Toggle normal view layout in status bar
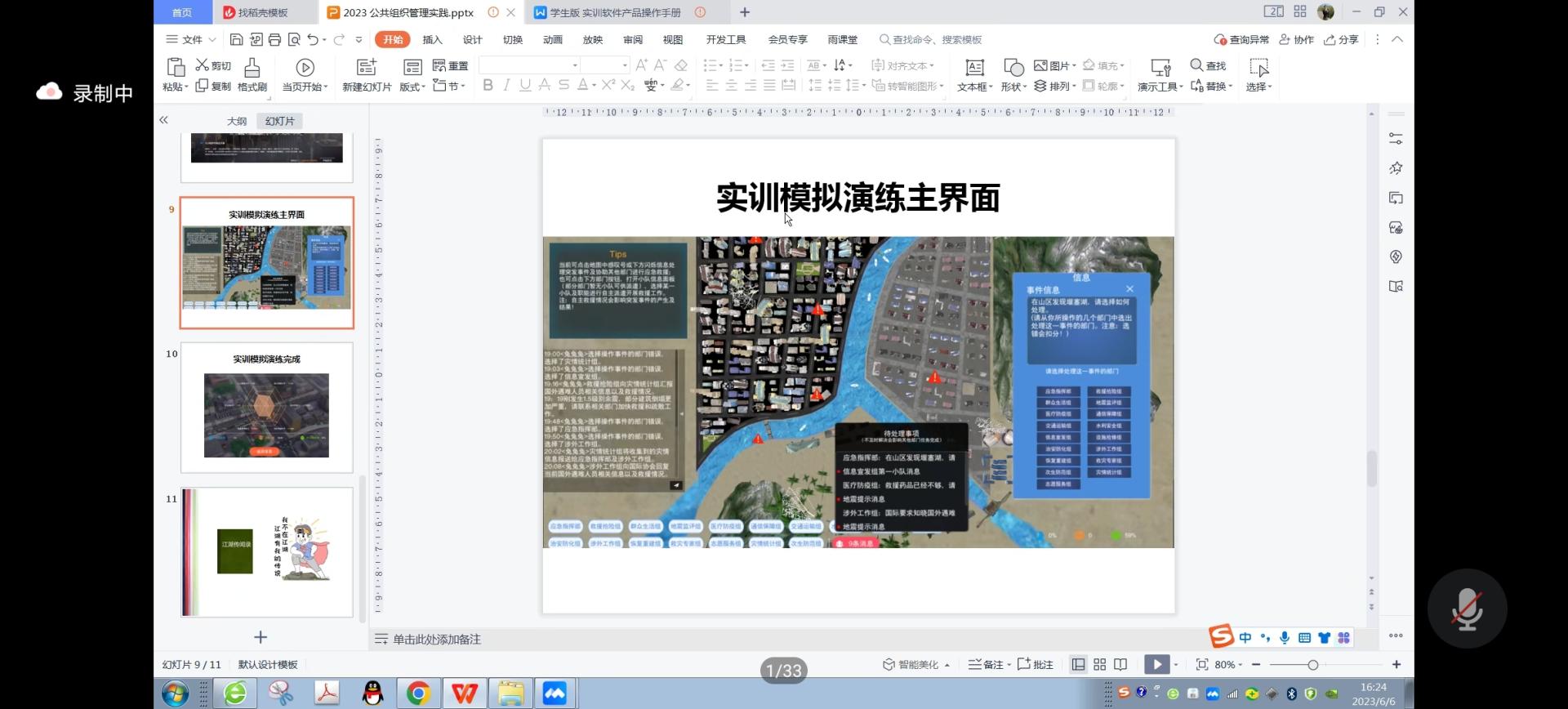 point(1078,665)
